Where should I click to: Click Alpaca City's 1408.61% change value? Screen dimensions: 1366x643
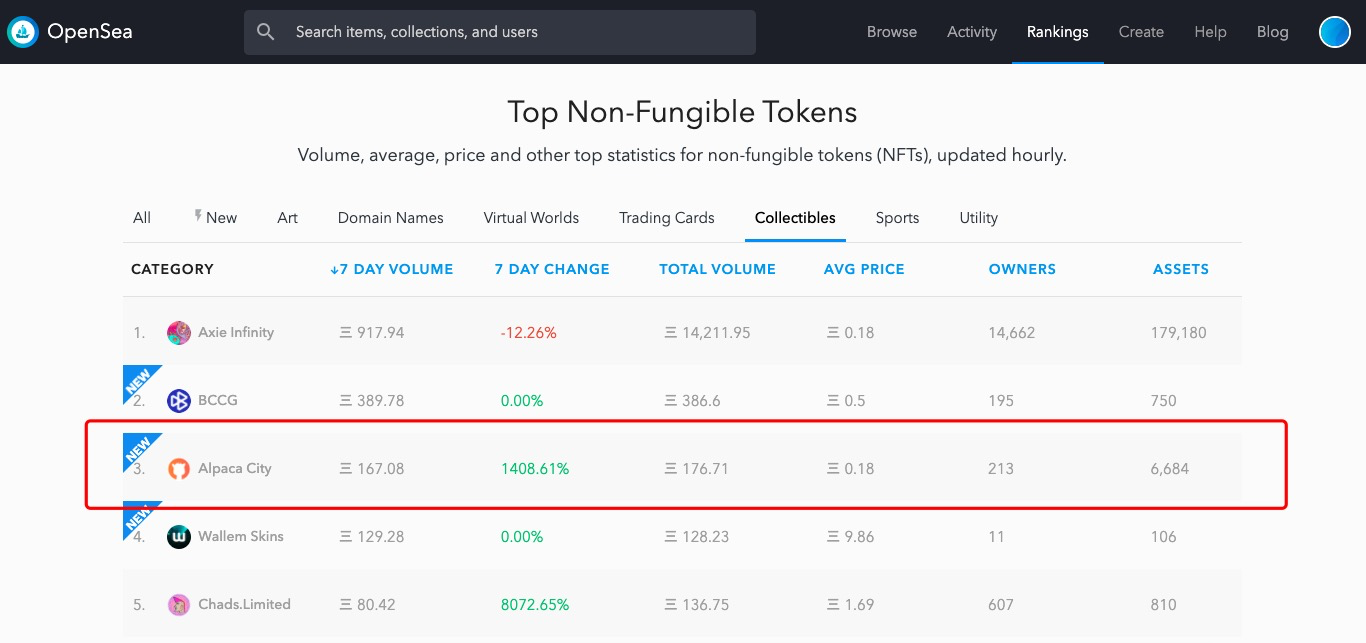(x=535, y=469)
